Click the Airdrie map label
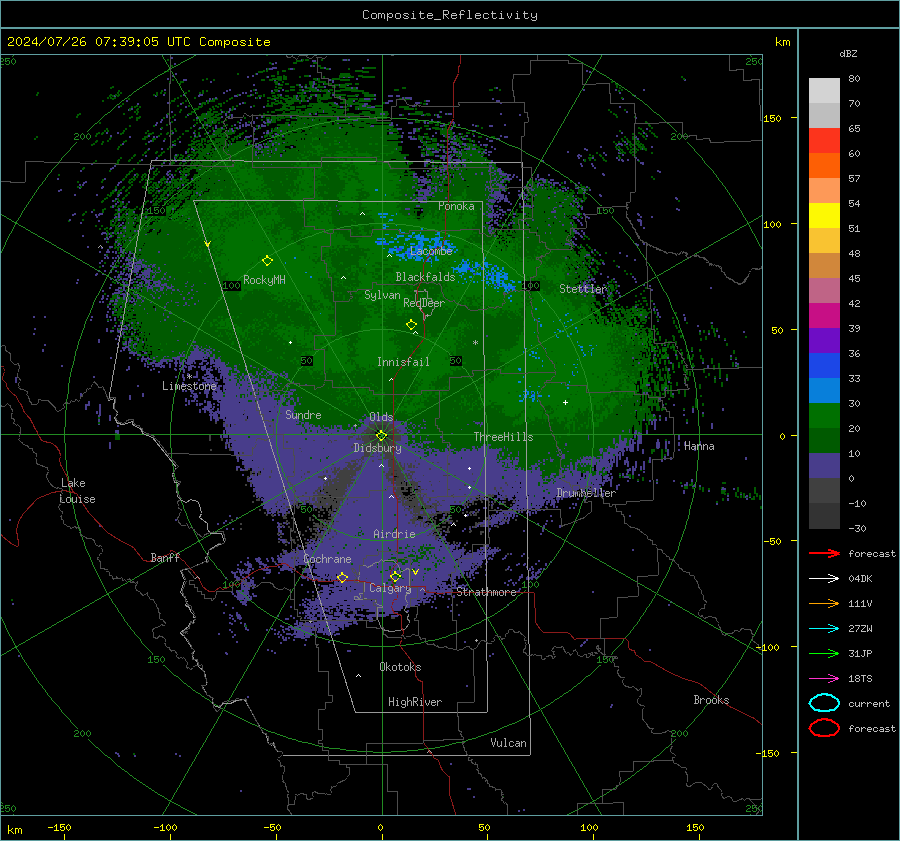Viewport: 900px width, 841px height. point(394,534)
